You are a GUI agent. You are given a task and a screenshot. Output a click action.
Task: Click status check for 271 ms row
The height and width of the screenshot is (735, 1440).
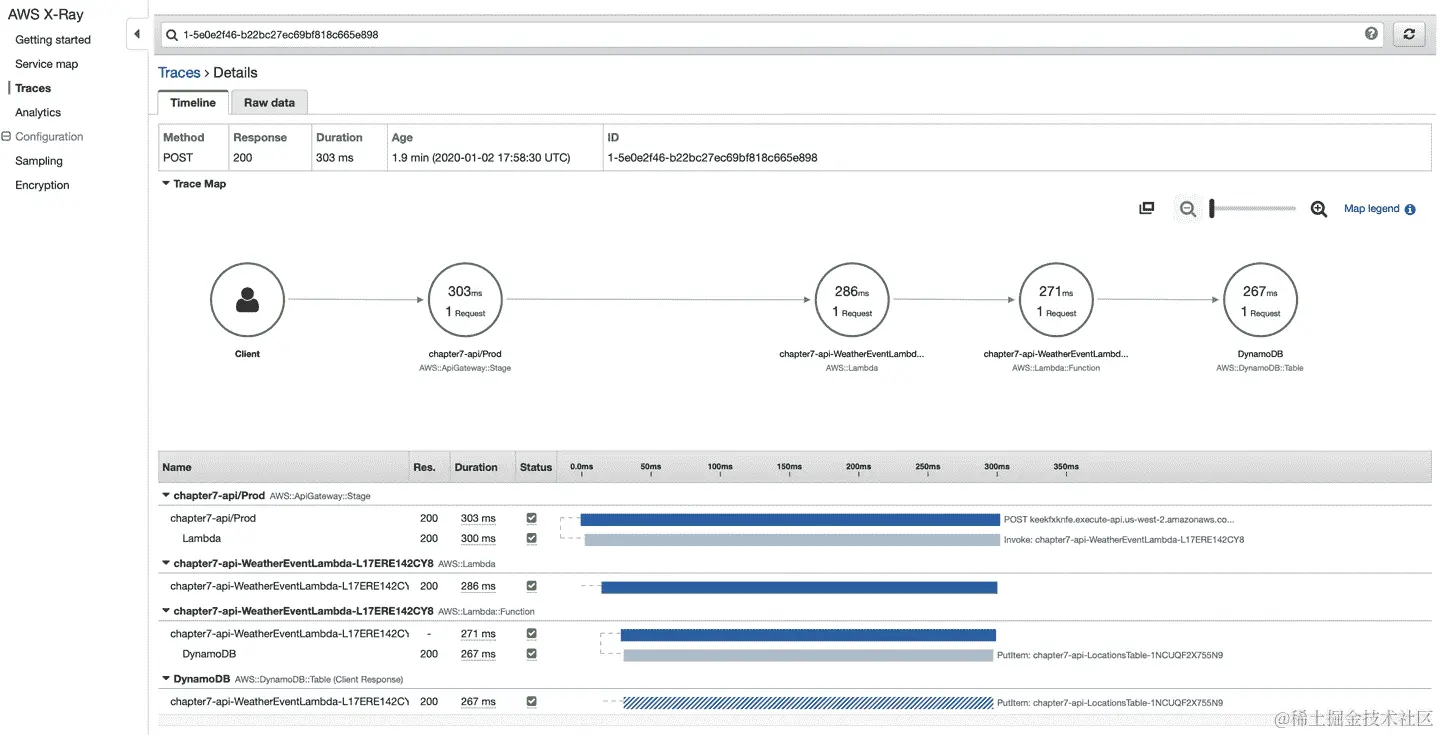click(x=531, y=633)
